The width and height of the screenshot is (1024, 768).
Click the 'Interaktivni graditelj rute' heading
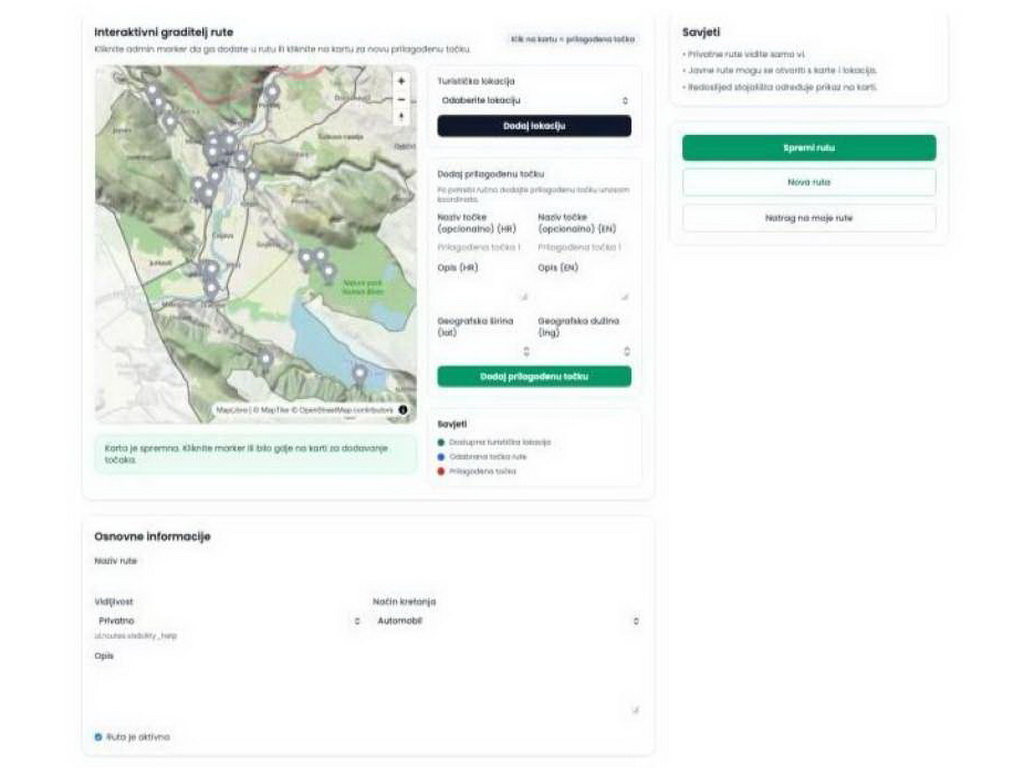point(164,32)
